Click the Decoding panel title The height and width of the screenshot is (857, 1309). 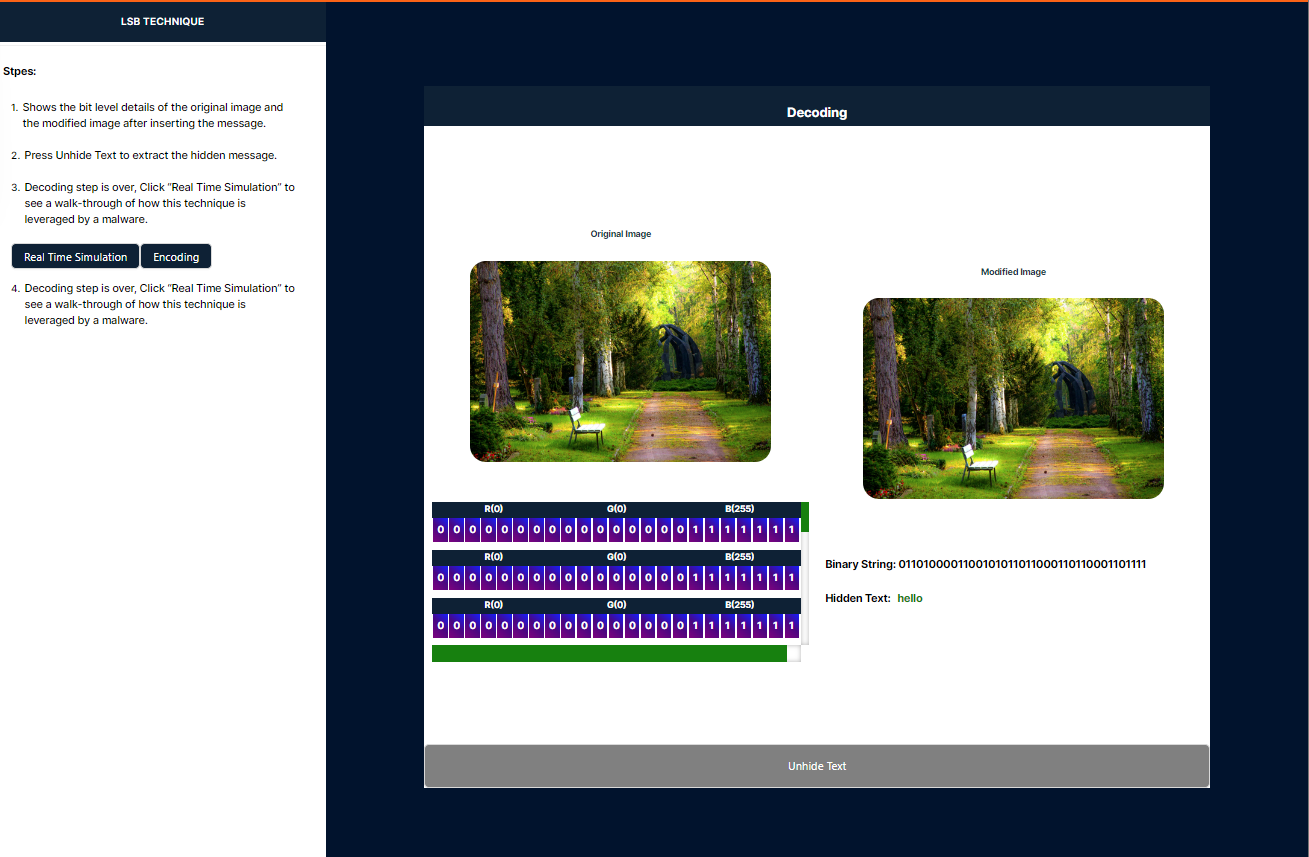click(x=816, y=112)
